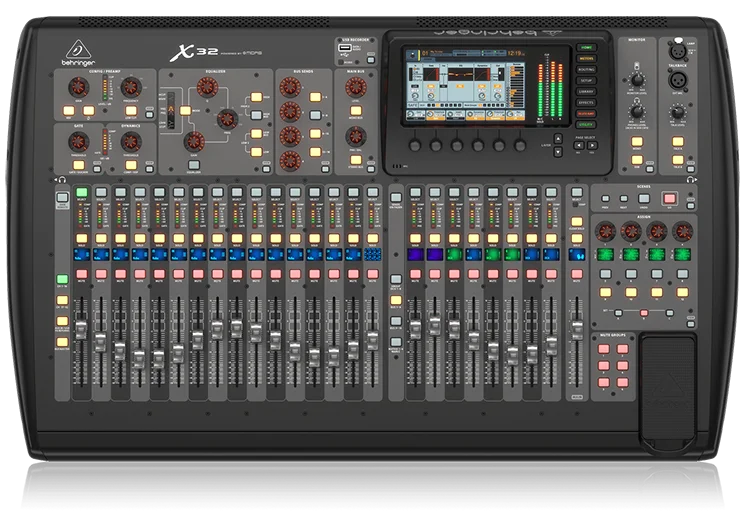
Task: Toggle the Compressor on/off button in Dynamics
Action: [x=131, y=166]
